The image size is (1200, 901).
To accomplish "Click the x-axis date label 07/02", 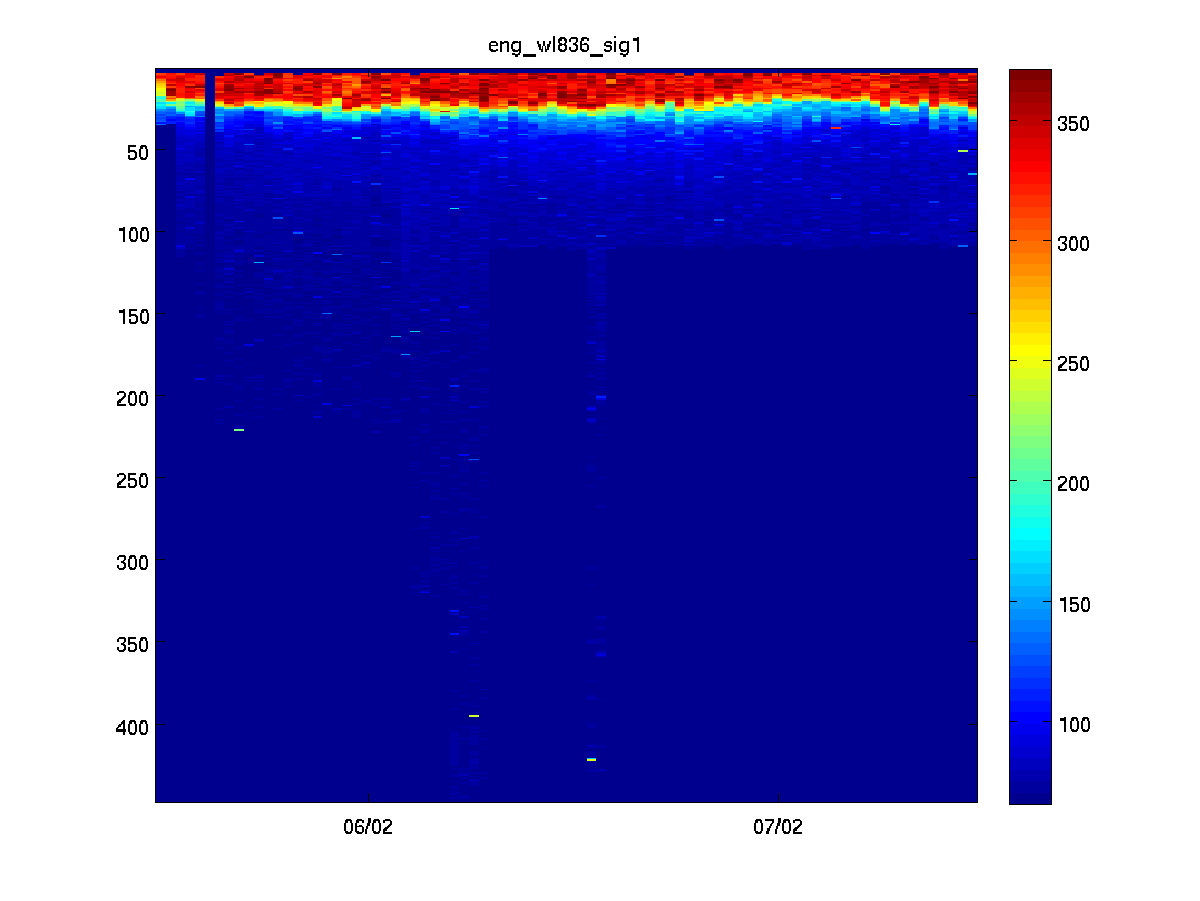I will (x=778, y=828).
